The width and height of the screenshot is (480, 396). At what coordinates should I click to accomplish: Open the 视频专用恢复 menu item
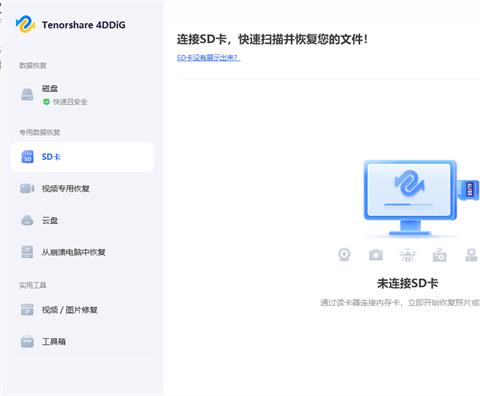coord(82,188)
